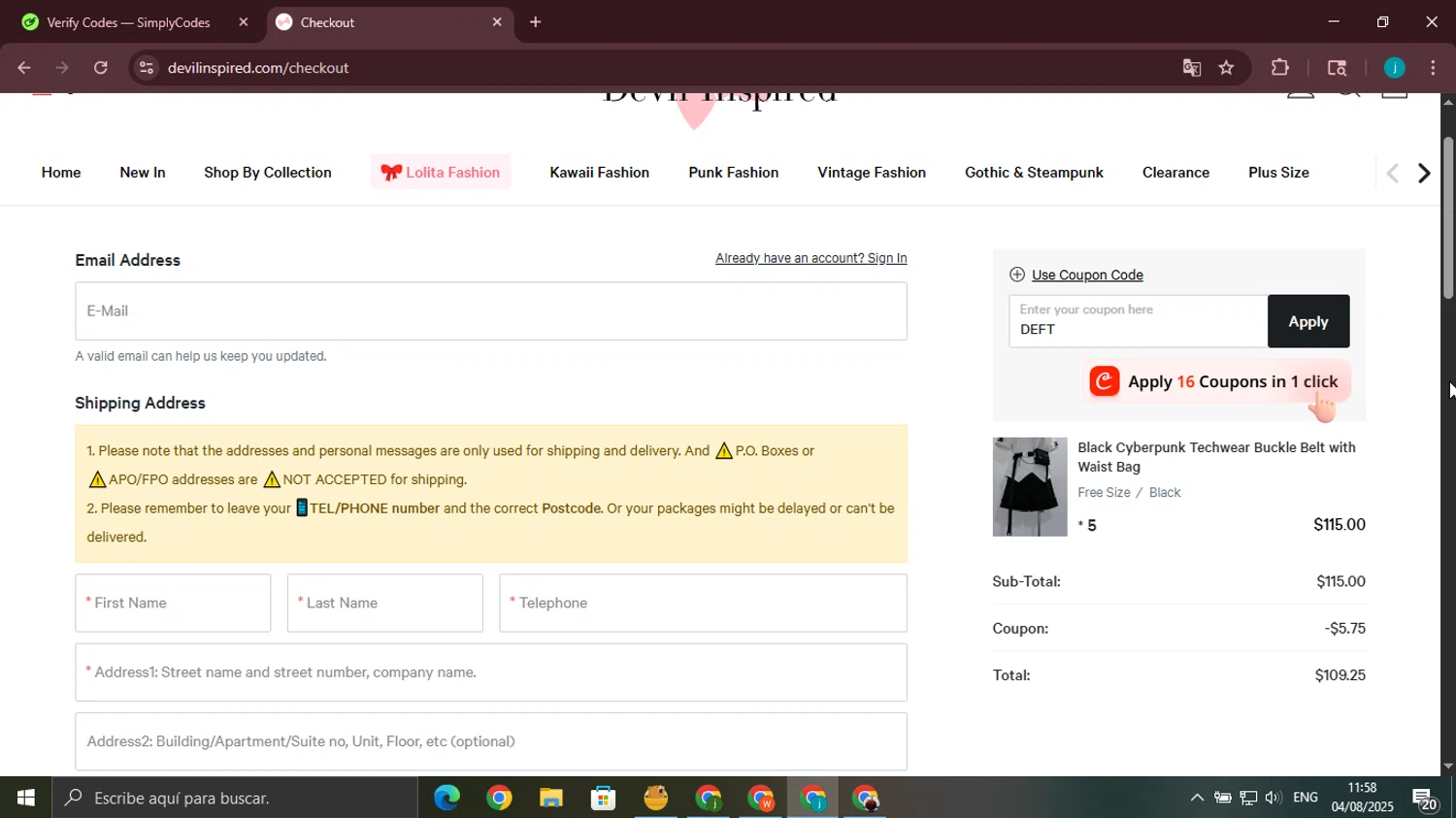Image resolution: width=1456 pixels, height=818 pixels.
Task: Open the volume control in tray
Action: 1274,798
